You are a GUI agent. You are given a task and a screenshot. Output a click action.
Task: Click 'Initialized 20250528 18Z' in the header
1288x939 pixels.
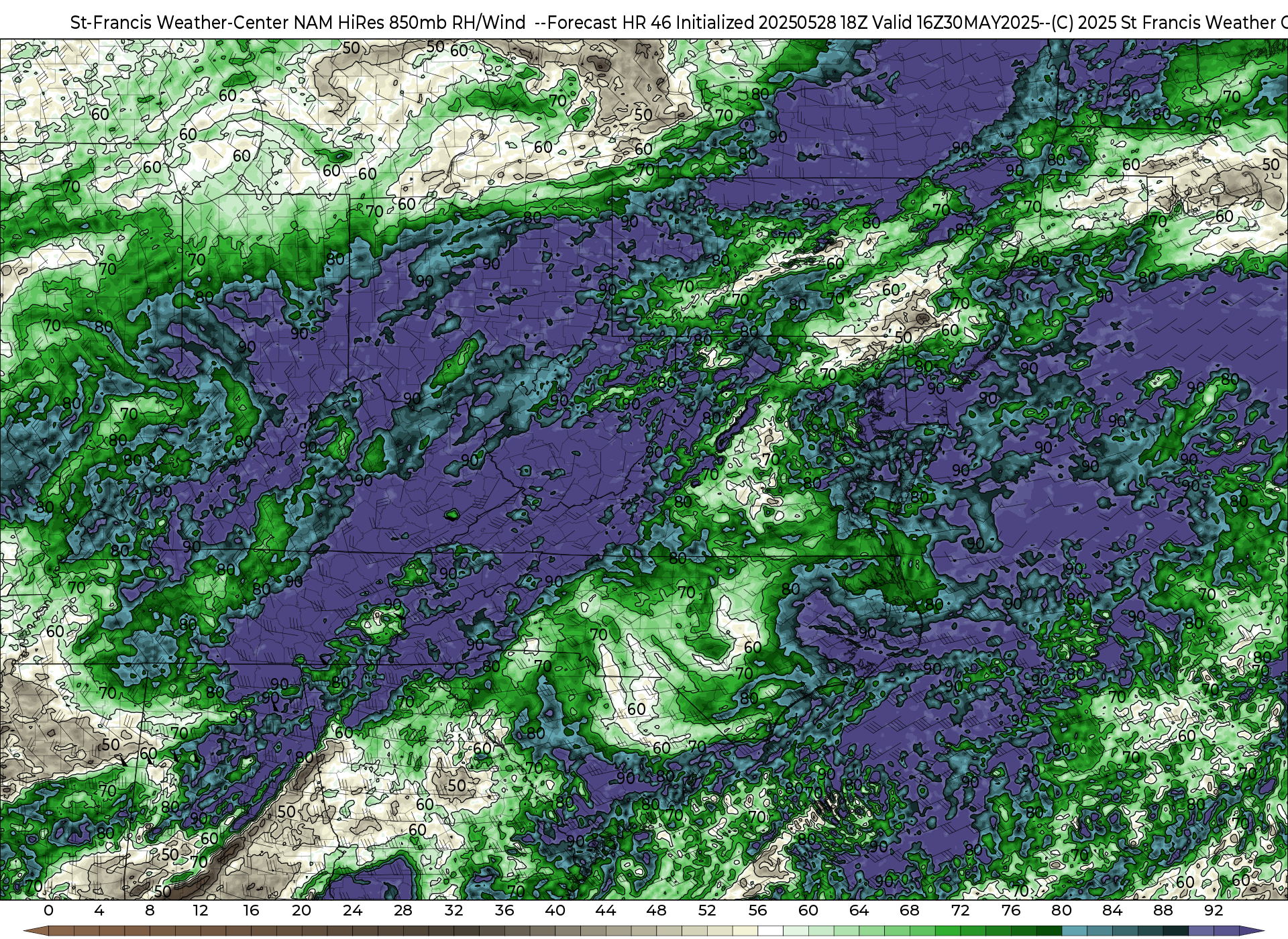(773, 23)
